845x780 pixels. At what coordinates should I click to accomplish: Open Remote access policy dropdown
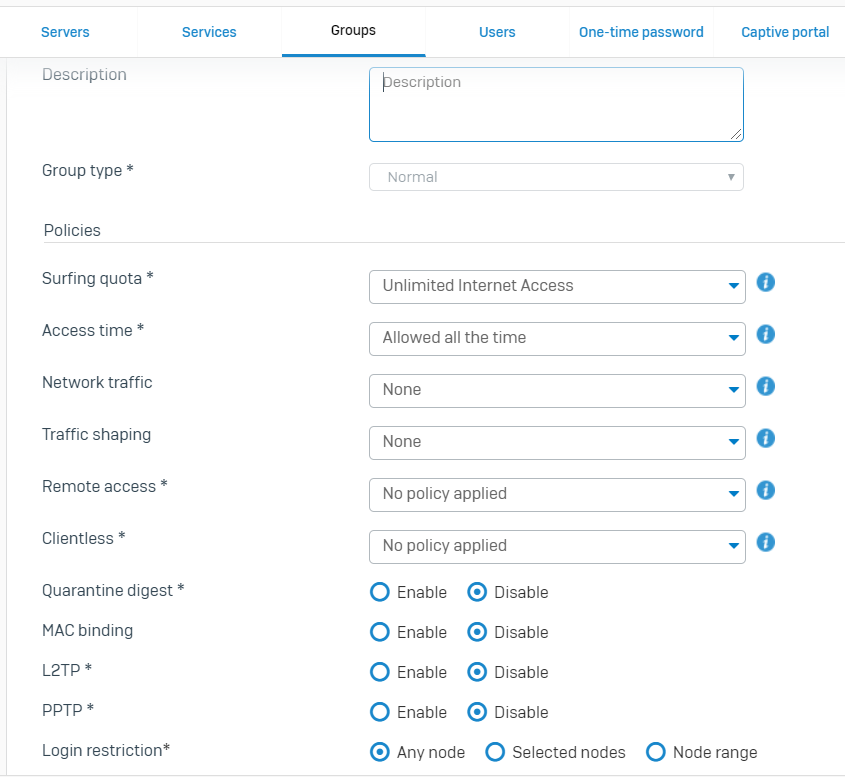557,494
